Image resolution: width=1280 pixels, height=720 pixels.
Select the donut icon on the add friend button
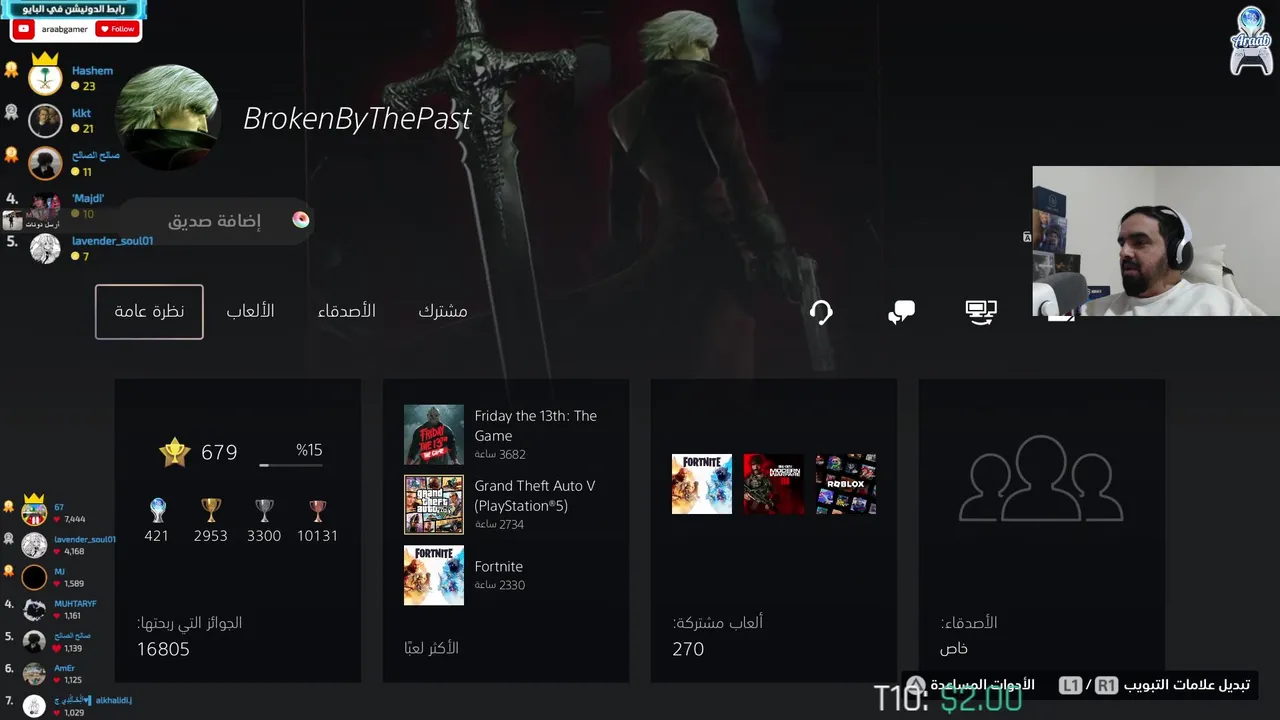[301, 220]
